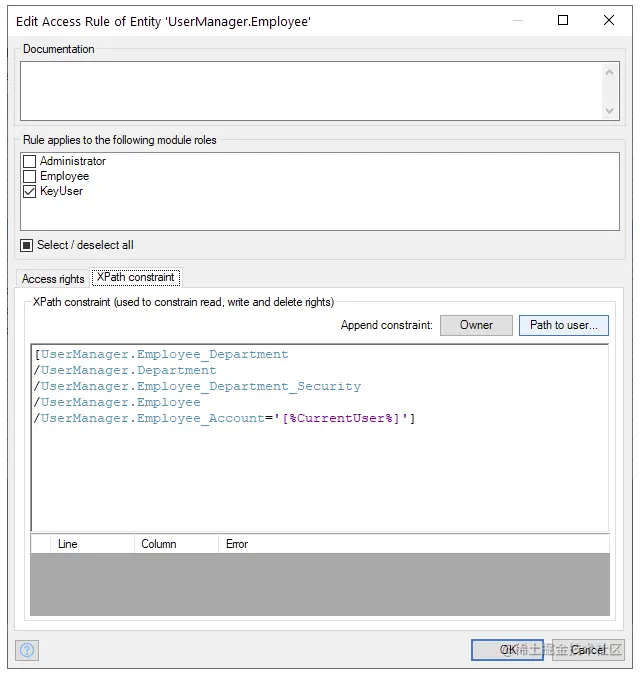Open the help icon at bottom left
641x676 pixels.
[x=27, y=650]
